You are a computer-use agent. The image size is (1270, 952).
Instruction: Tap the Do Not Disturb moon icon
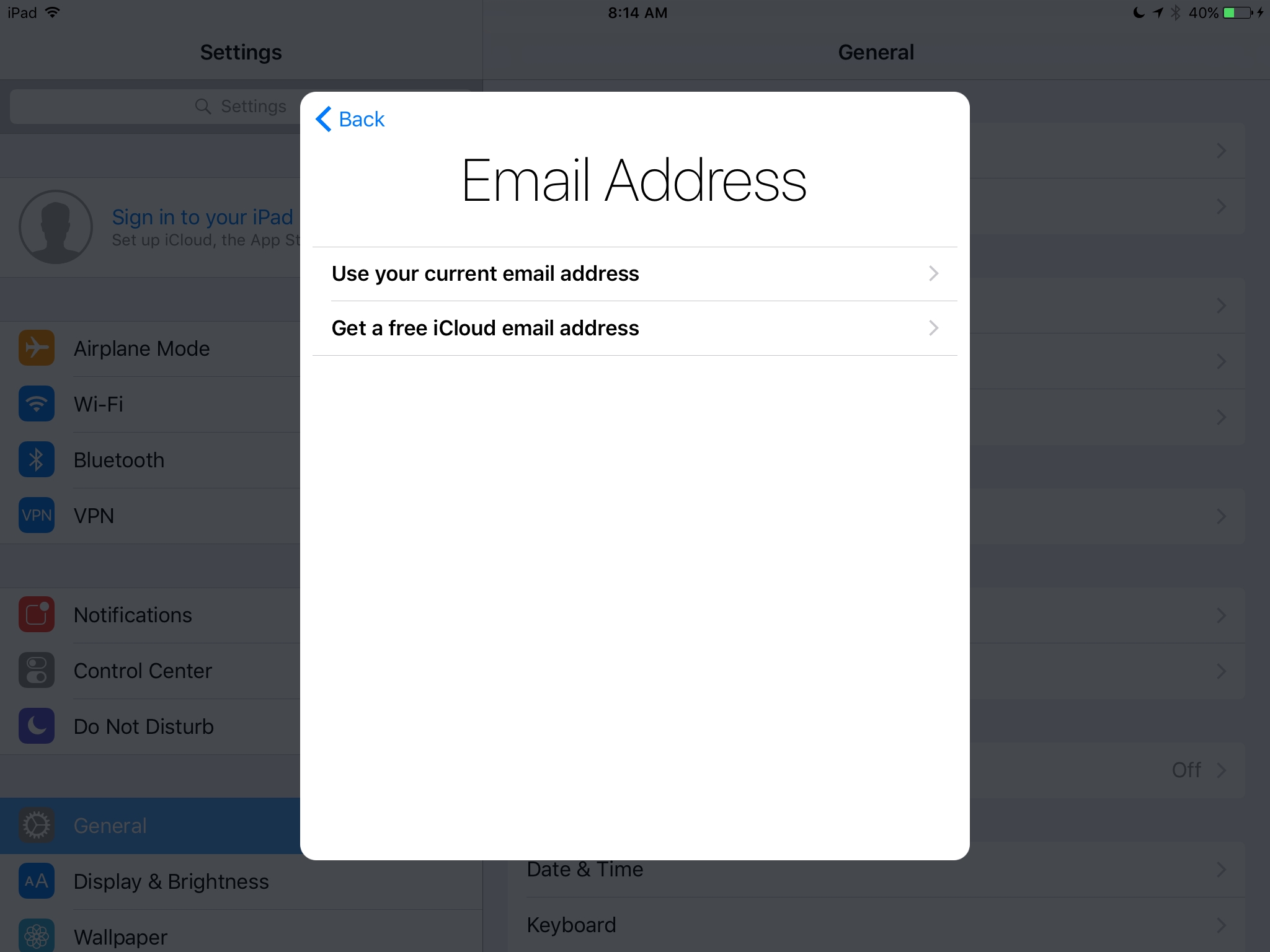click(x=35, y=724)
